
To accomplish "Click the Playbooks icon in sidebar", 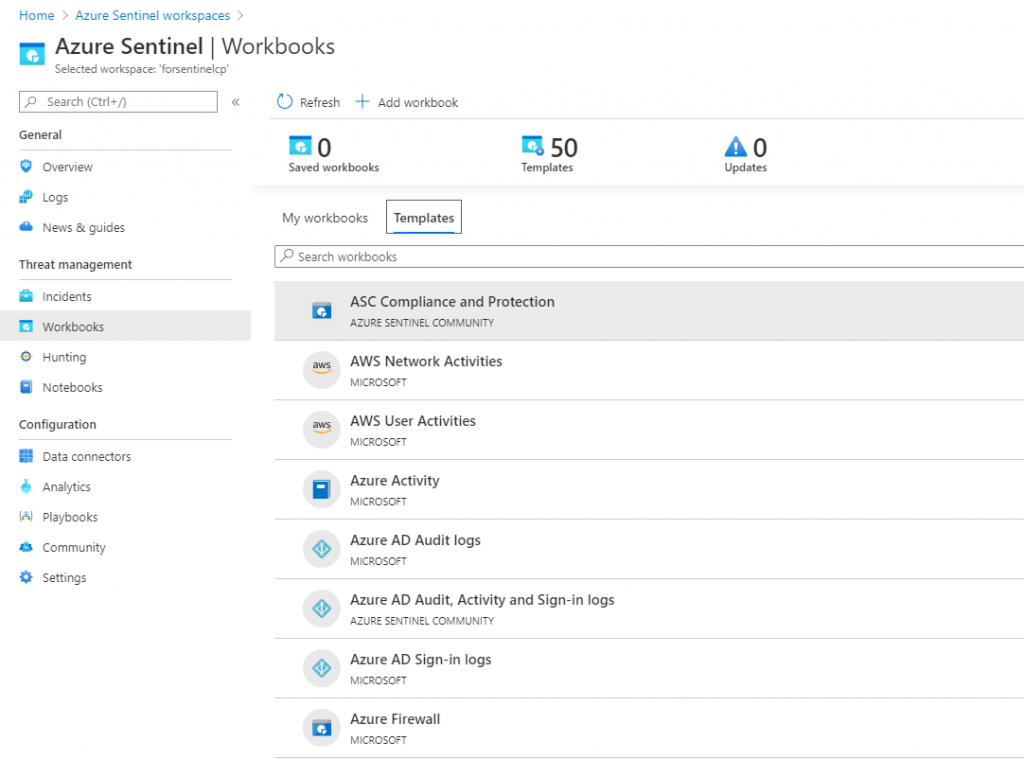I will (26, 516).
